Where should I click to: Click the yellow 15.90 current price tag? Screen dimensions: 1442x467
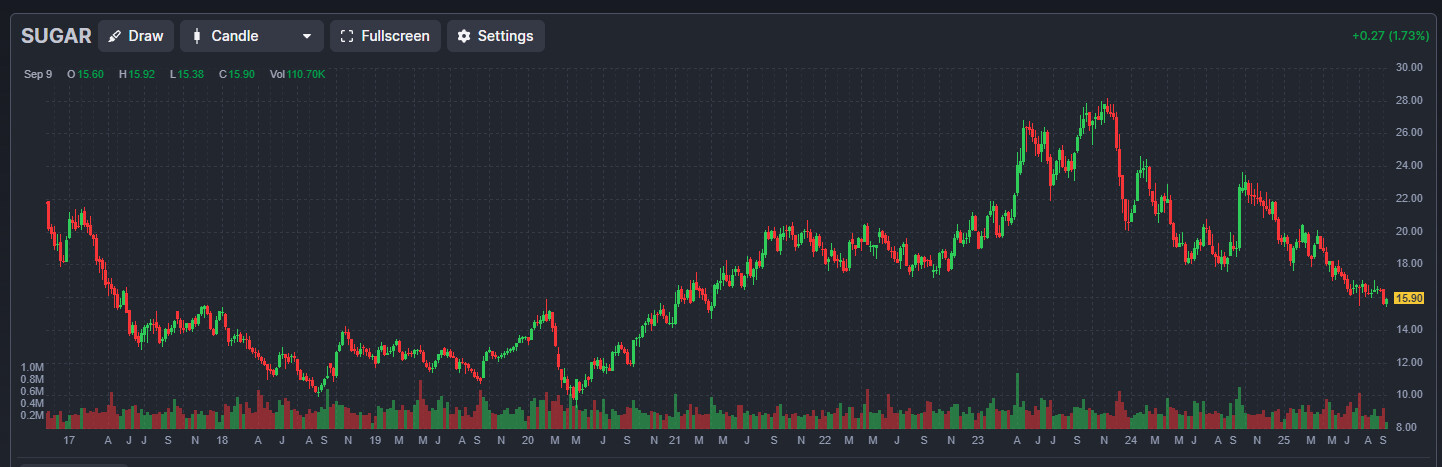click(1408, 298)
